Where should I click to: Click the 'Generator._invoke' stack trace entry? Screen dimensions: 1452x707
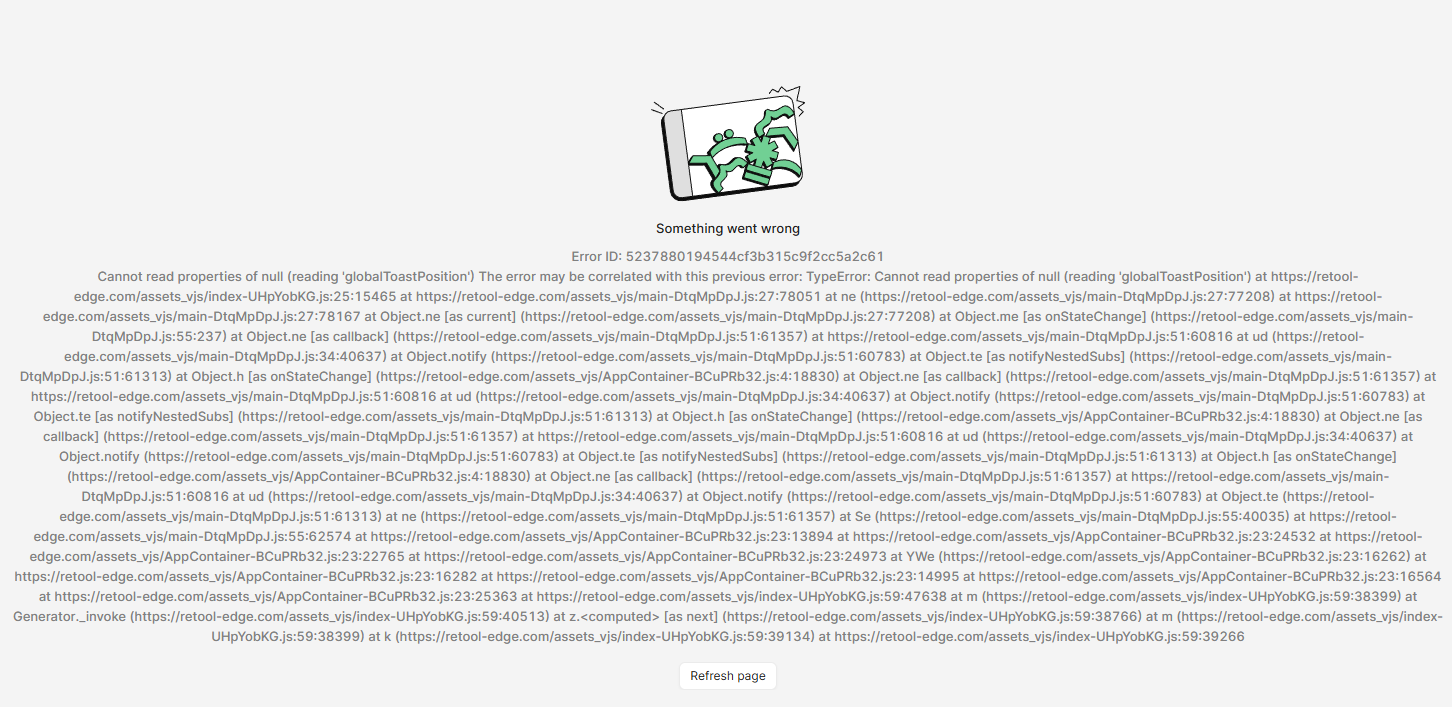[69, 616]
